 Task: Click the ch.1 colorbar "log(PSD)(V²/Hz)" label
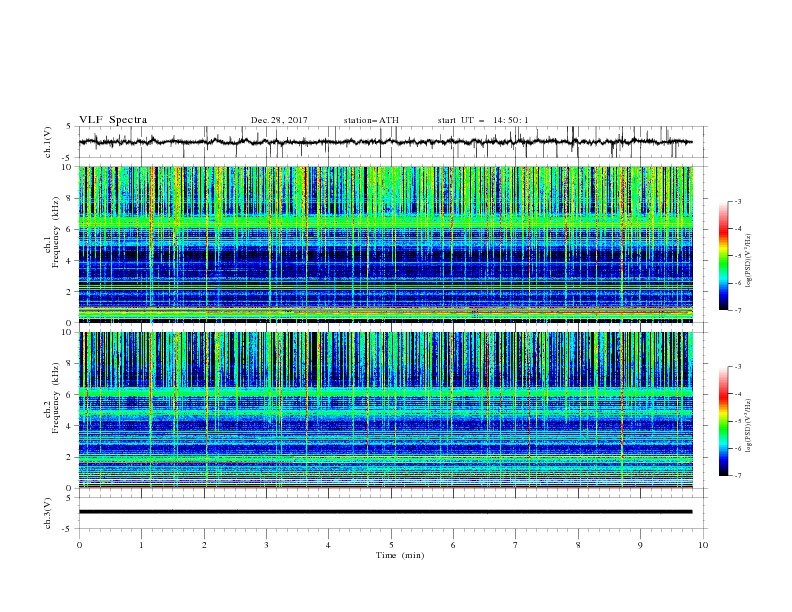coord(748,261)
